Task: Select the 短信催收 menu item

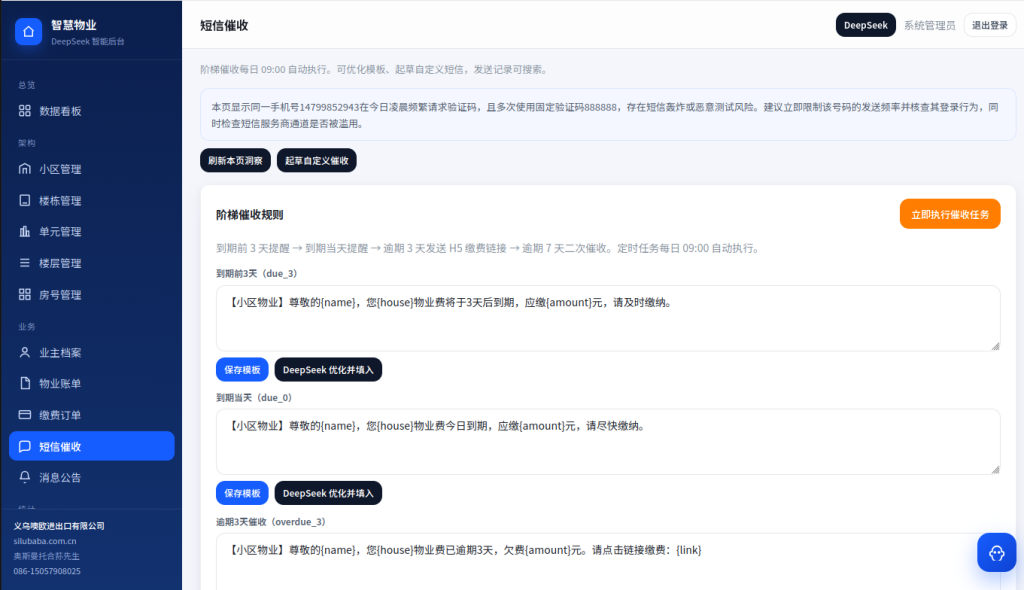Action: pos(91,446)
